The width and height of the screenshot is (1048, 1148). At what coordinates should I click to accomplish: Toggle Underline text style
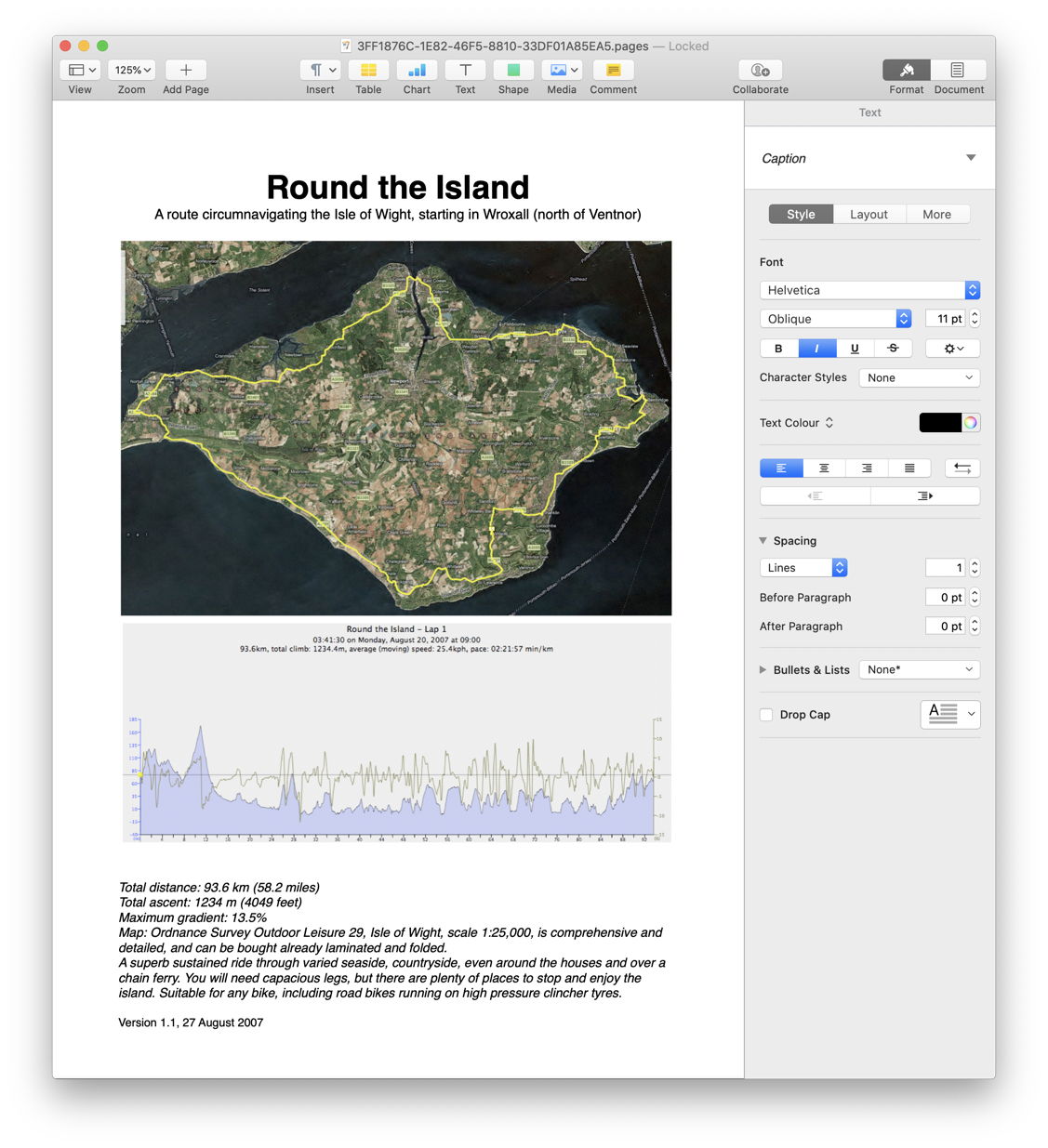coord(856,349)
